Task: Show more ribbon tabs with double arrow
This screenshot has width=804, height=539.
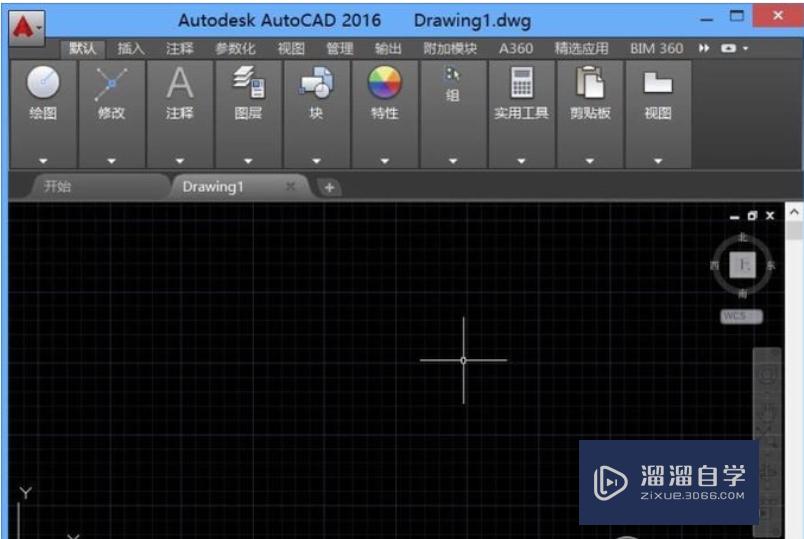Action: [x=704, y=48]
